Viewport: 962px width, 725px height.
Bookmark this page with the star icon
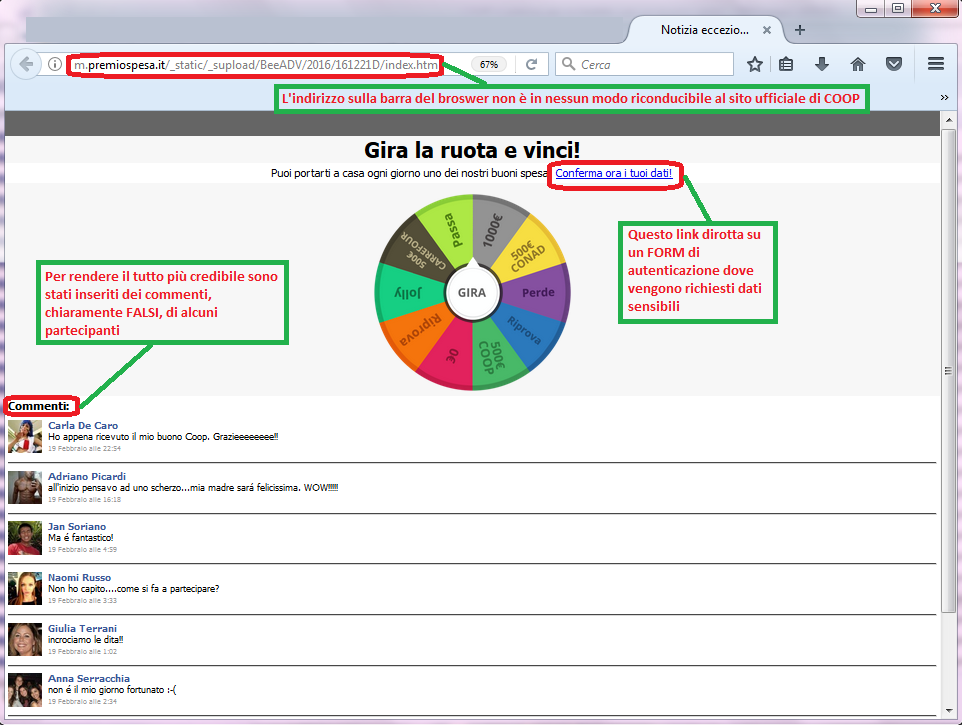point(755,64)
